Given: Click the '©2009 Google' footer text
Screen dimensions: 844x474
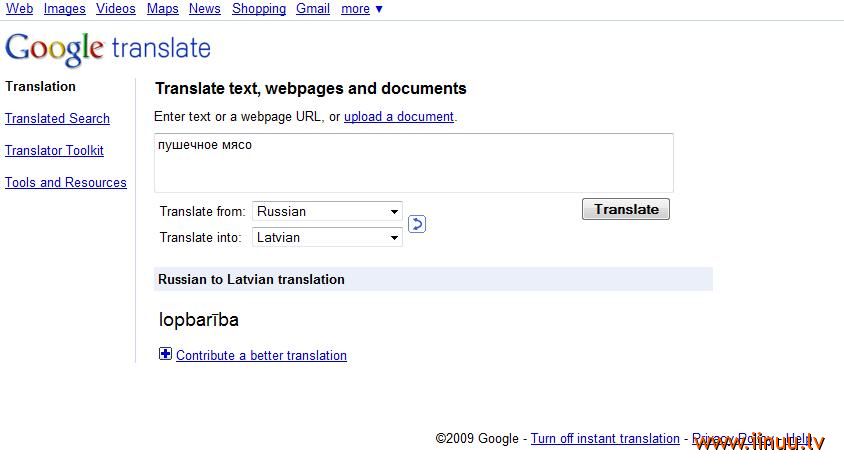Looking at the screenshot, I should (x=477, y=438).
